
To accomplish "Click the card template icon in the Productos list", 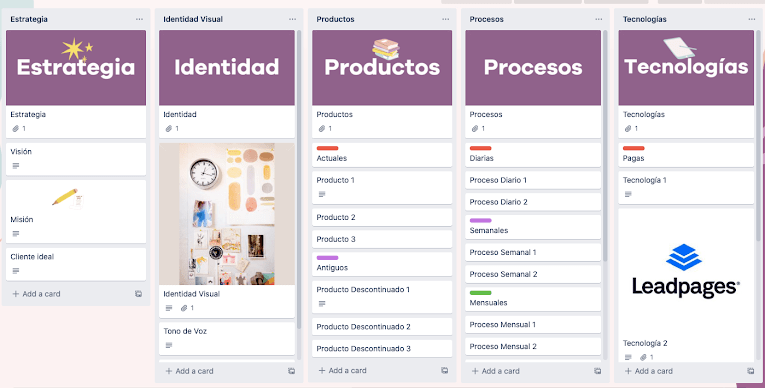I will click(x=444, y=370).
